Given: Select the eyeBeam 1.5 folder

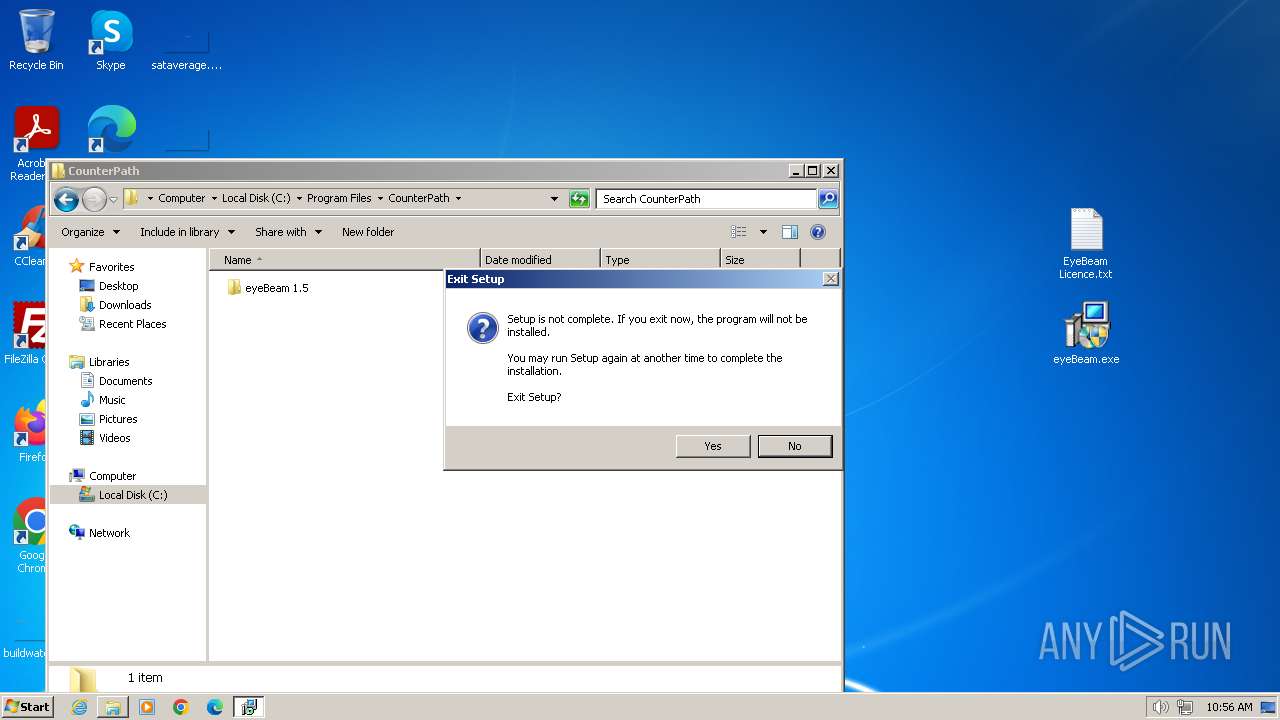Looking at the screenshot, I should [x=268, y=288].
